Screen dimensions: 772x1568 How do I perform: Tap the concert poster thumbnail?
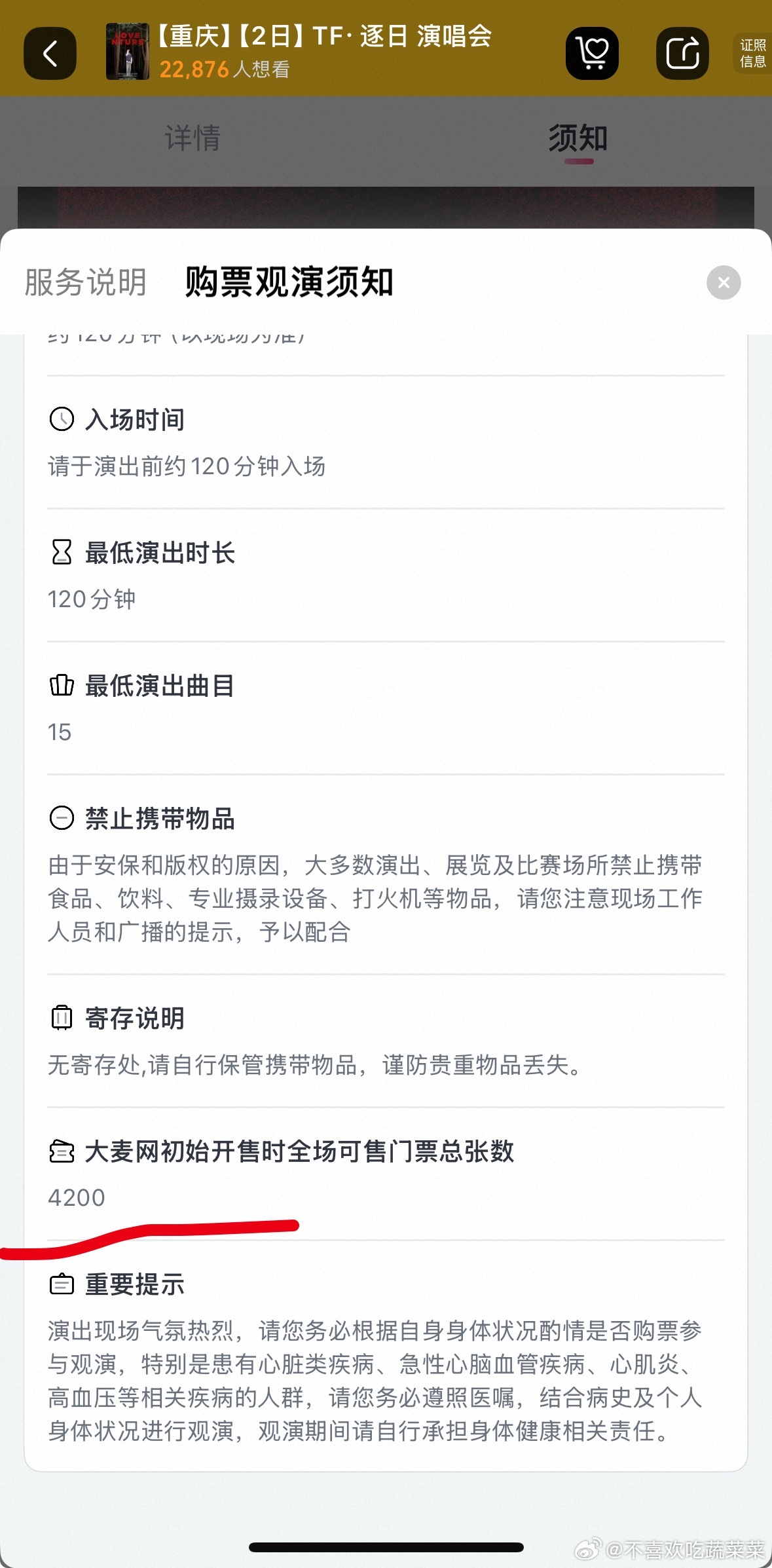pos(127,52)
